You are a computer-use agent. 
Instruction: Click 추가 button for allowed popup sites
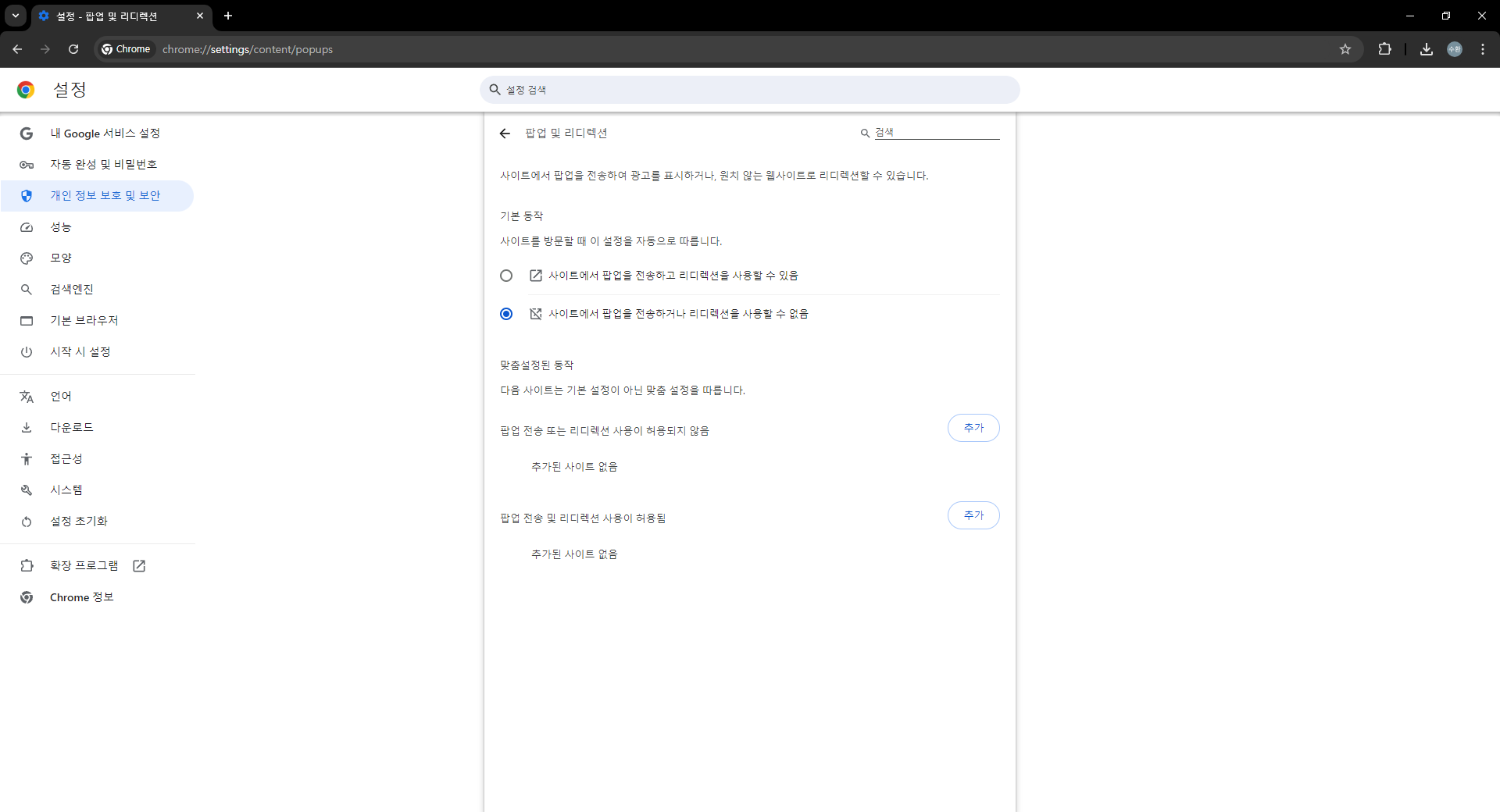973,515
